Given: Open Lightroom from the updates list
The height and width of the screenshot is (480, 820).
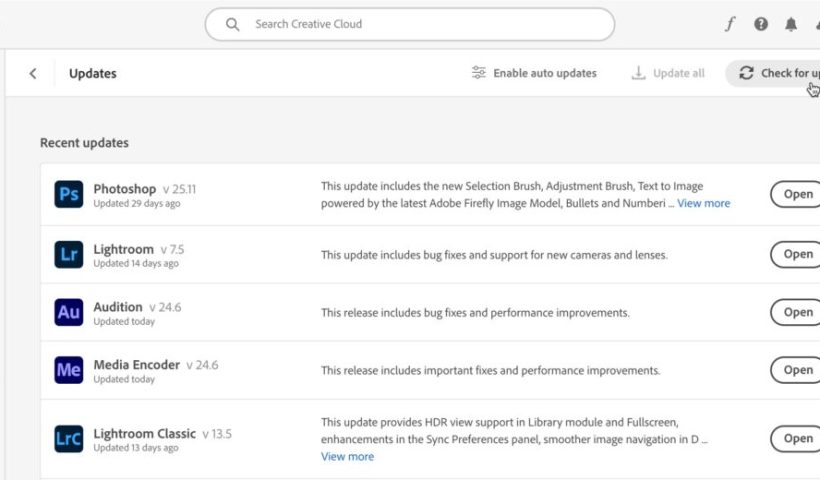Looking at the screenshot, I should [796, 254].
